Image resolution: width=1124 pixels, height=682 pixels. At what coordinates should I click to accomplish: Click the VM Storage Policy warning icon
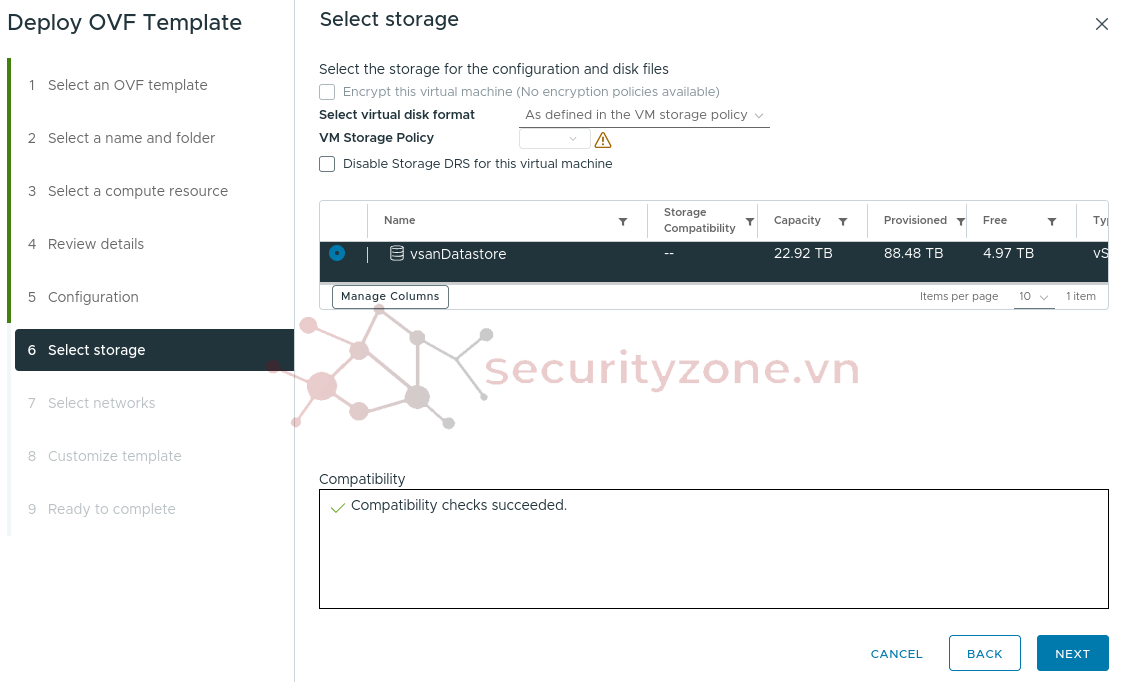coord(603,140)
